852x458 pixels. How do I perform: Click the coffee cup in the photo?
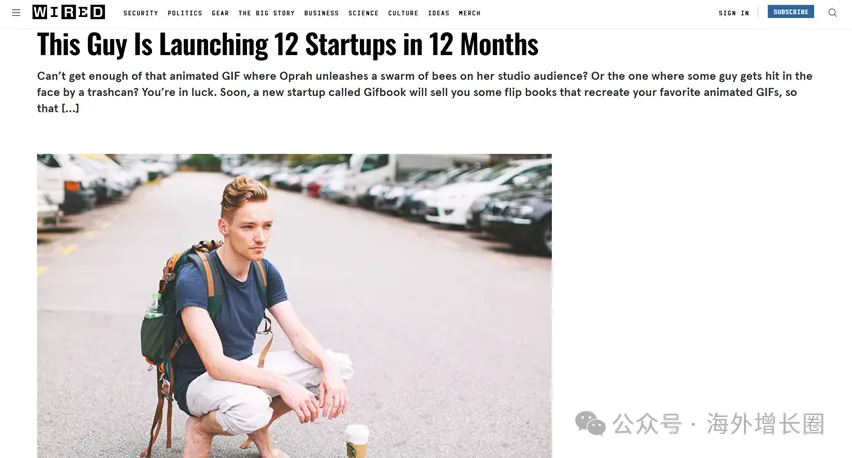[x=357, y=441]
